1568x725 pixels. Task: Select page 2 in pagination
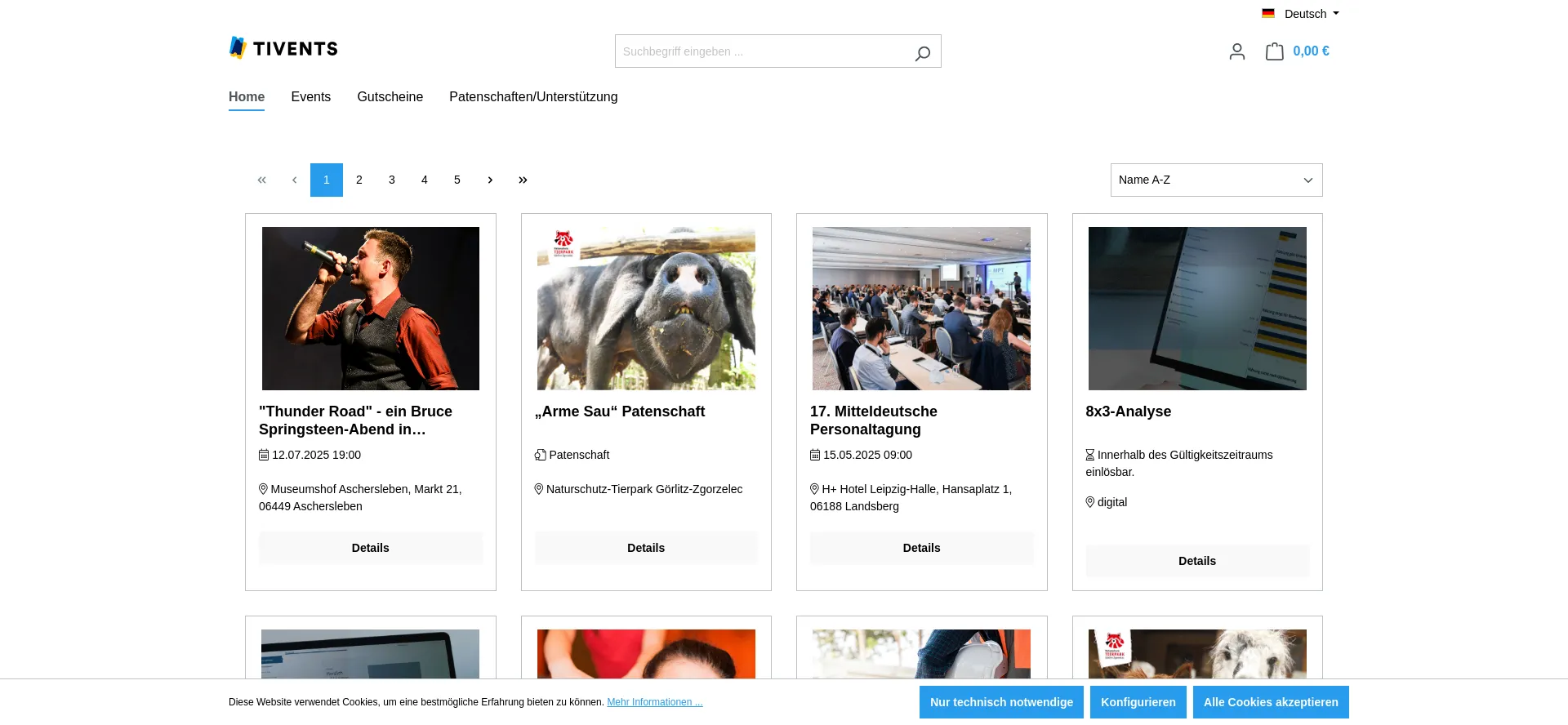[359, 180]
